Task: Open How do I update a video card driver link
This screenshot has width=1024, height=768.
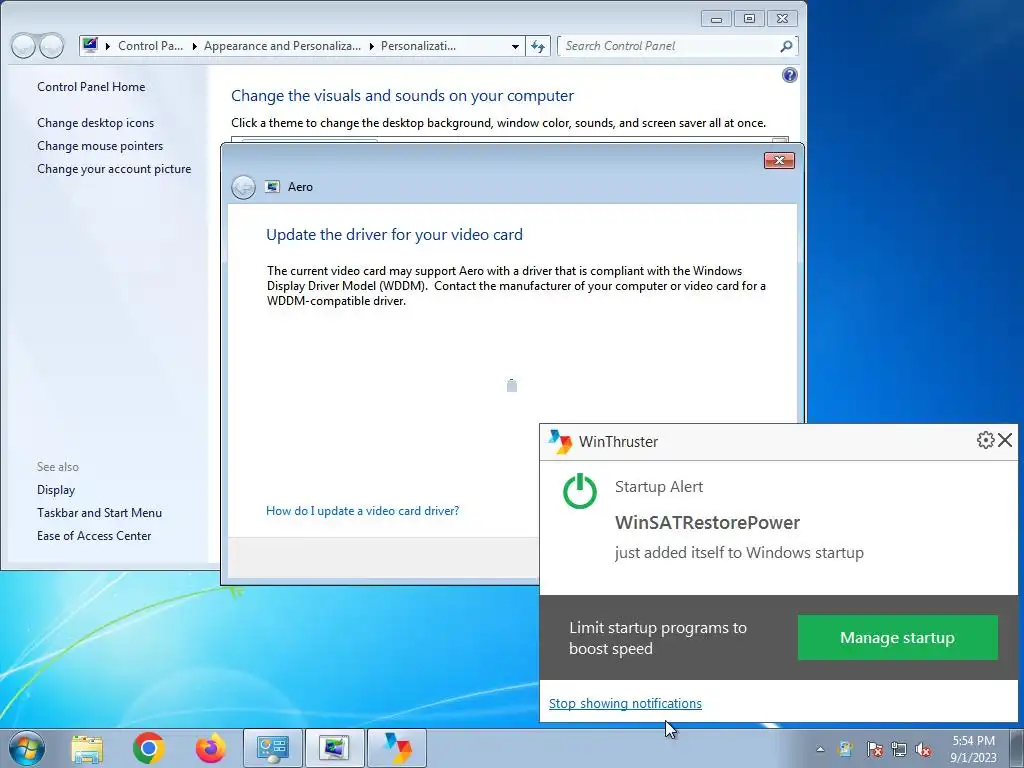Action: click(362, 511)
